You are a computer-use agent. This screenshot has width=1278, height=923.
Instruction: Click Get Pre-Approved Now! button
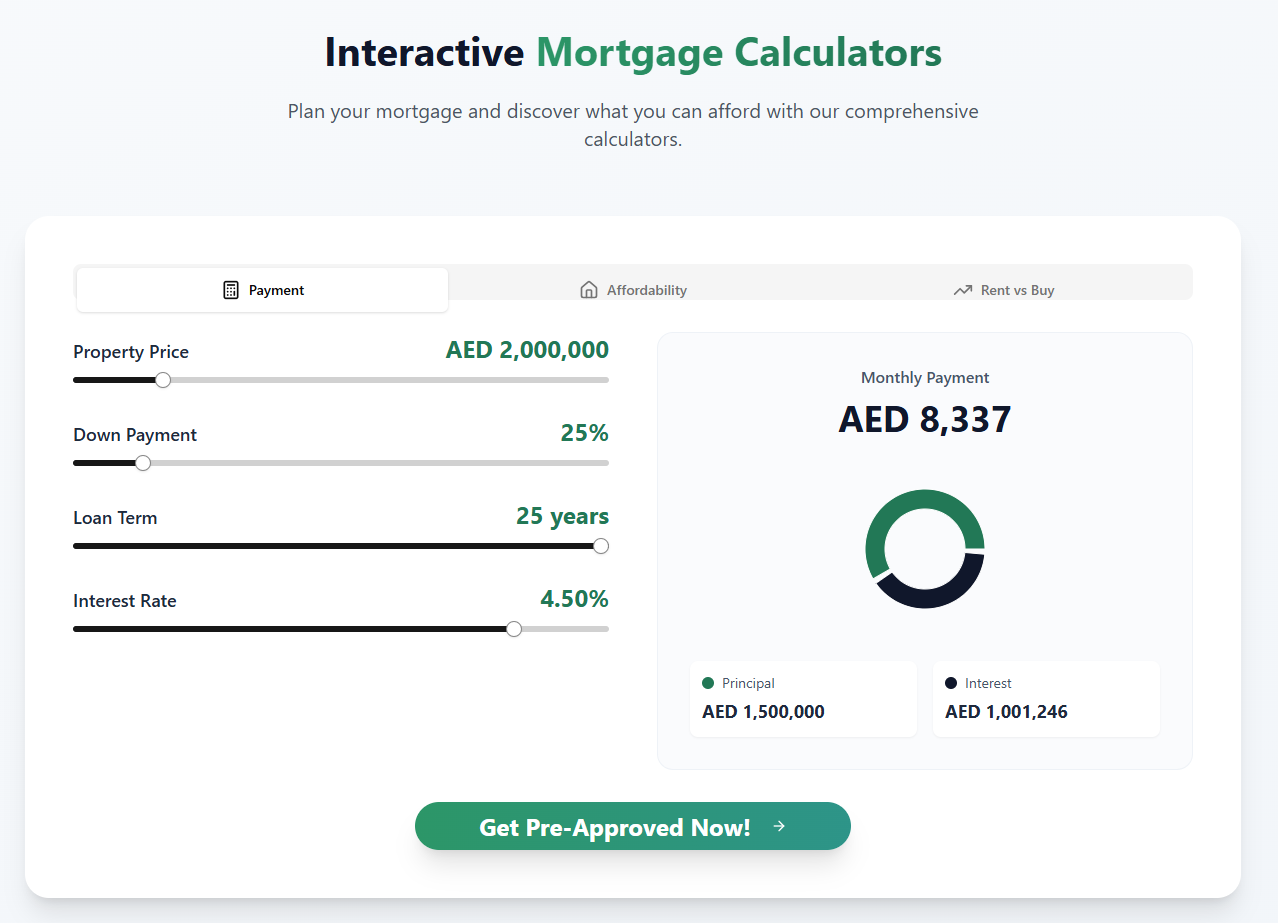click(633, 826)
